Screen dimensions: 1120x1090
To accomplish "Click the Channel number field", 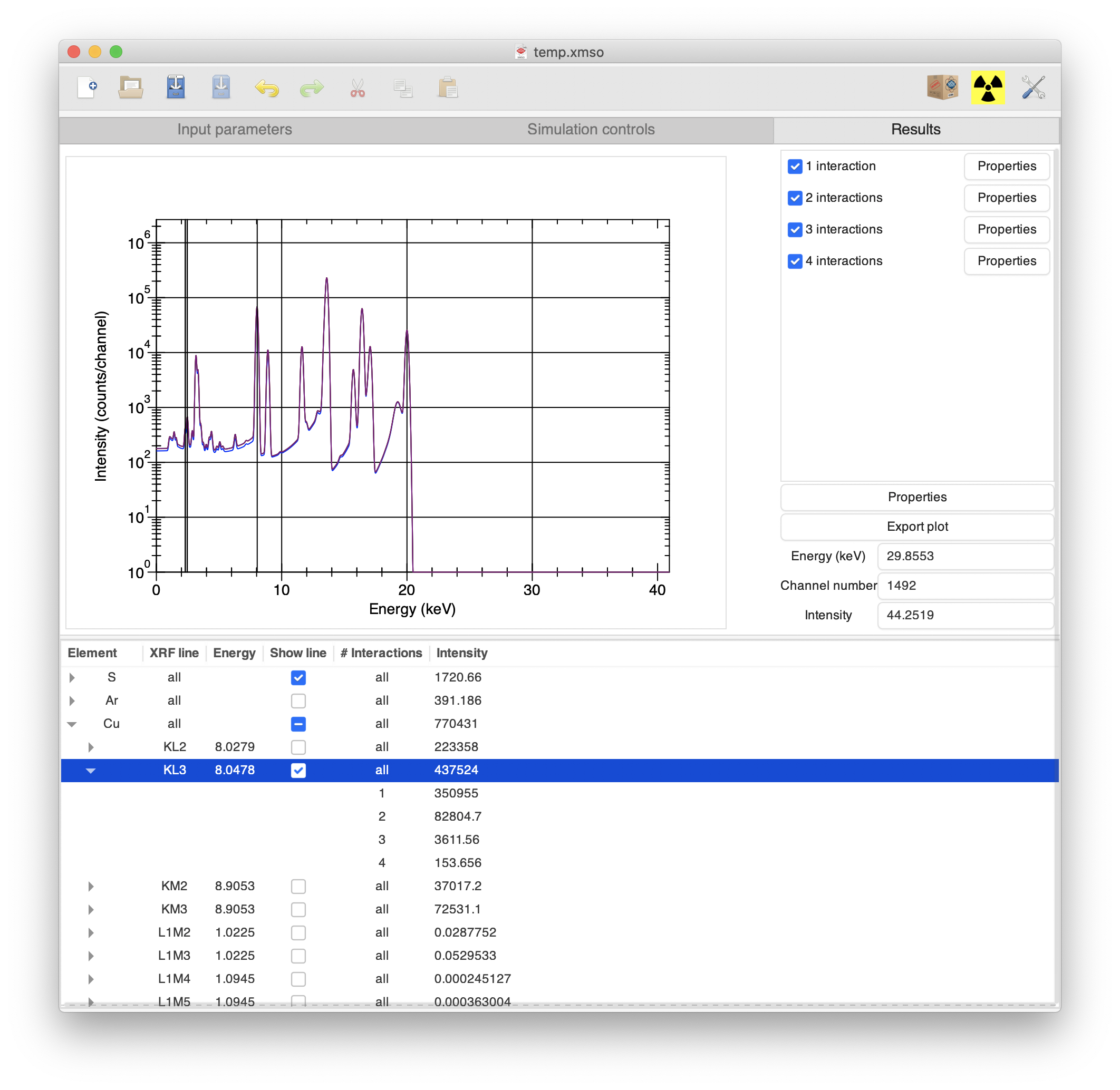I will coord(965,585).
